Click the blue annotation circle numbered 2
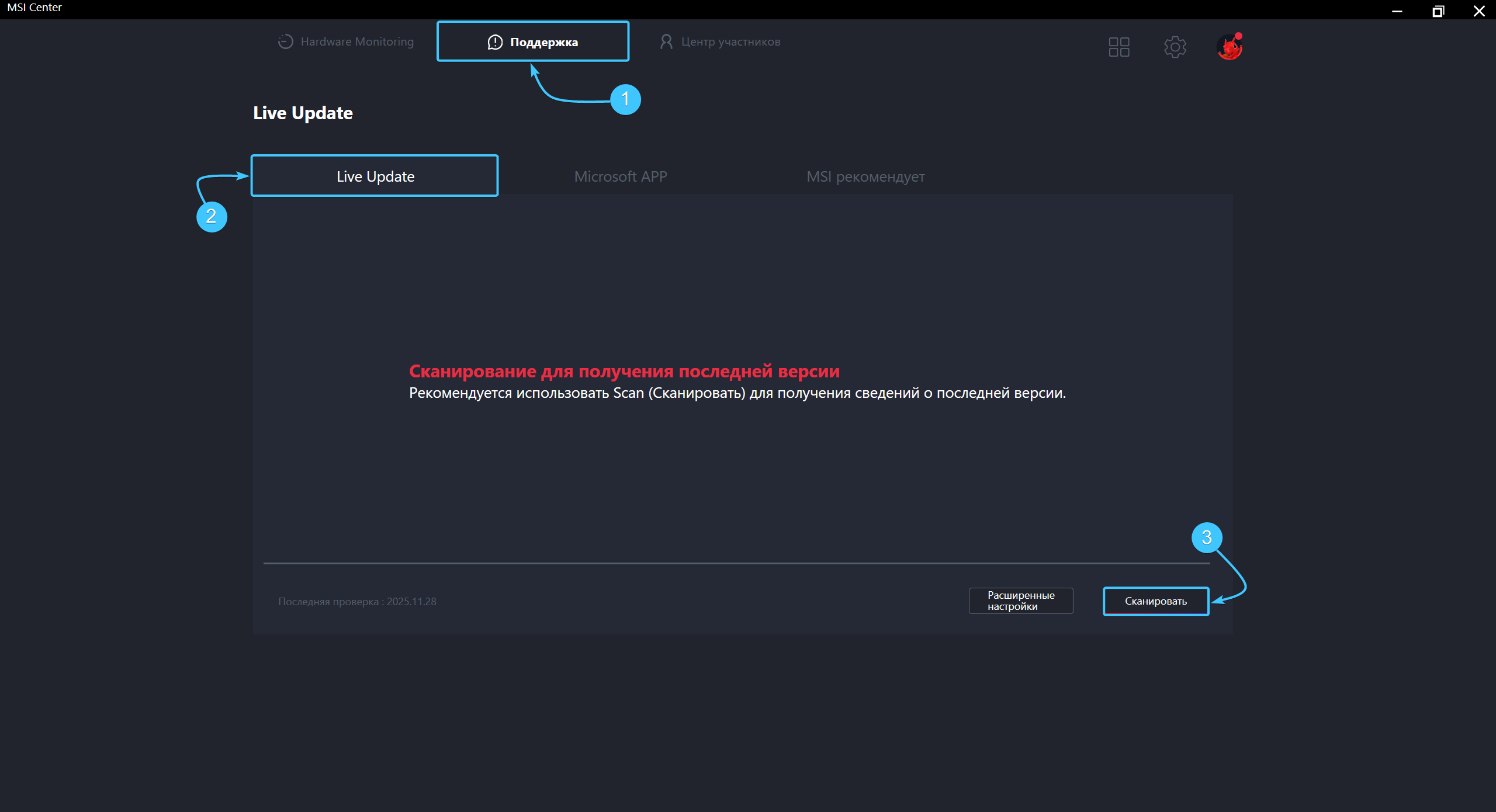Screen dimensions: 1496x812 coord(212,217)
